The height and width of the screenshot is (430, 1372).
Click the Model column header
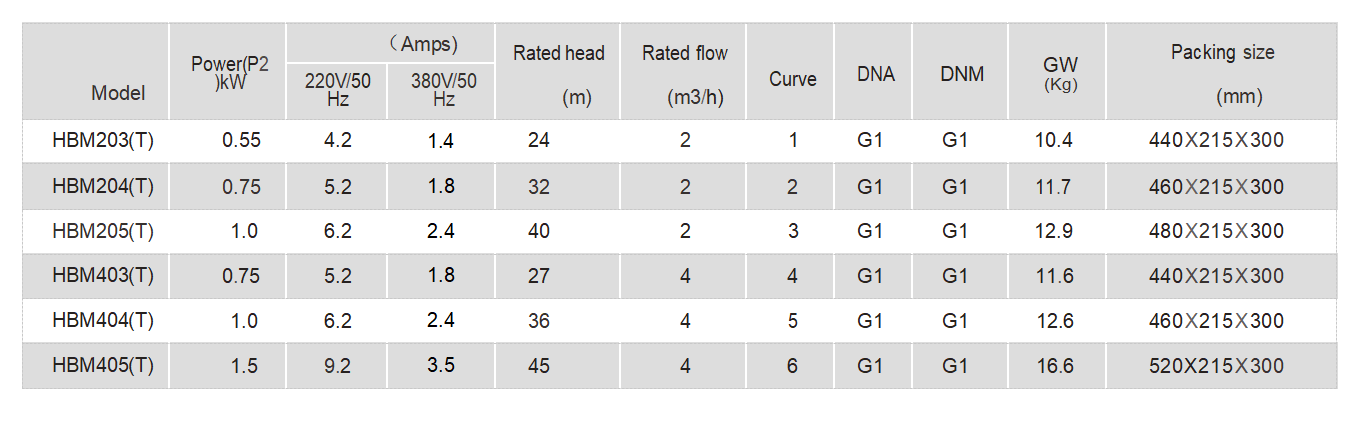coord(118,93)
